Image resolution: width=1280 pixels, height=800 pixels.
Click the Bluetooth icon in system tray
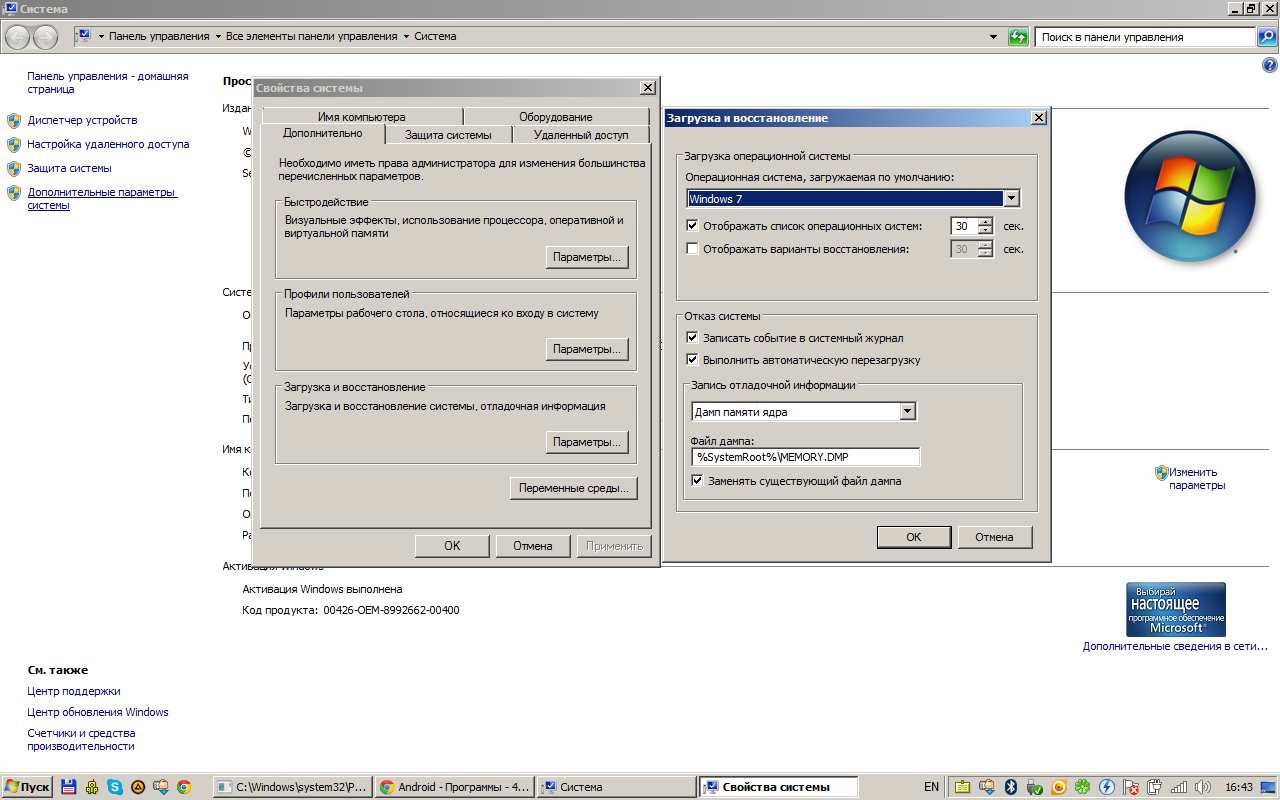click(x=1010, y=787)
